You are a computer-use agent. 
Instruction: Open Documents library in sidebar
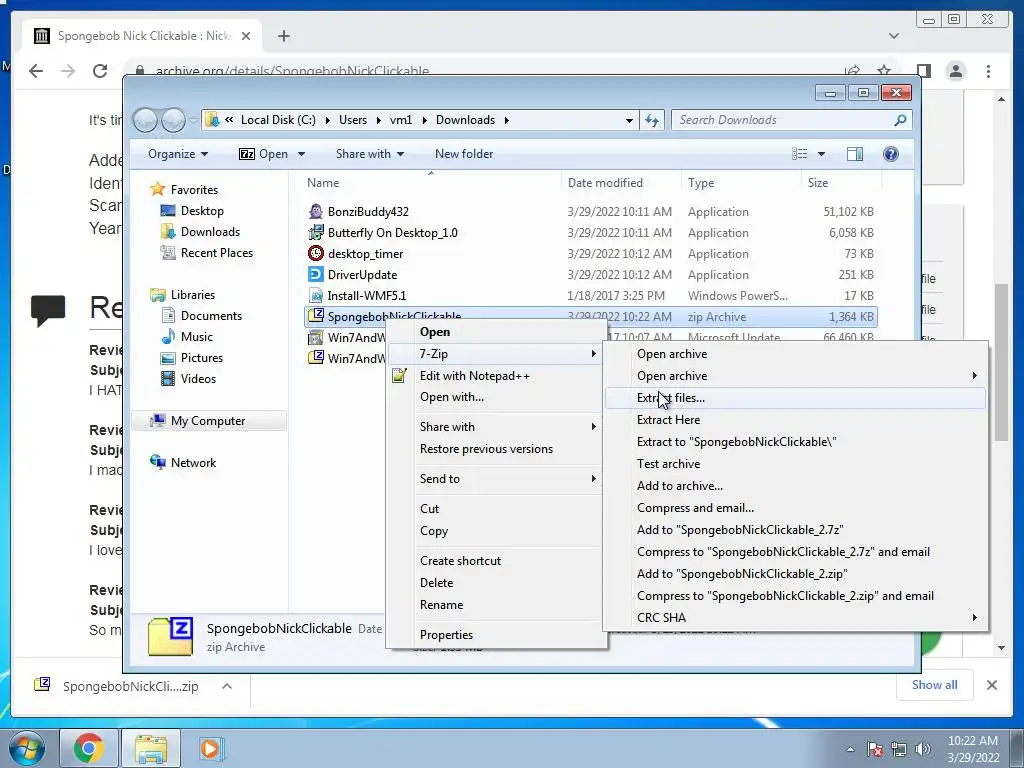202,316
